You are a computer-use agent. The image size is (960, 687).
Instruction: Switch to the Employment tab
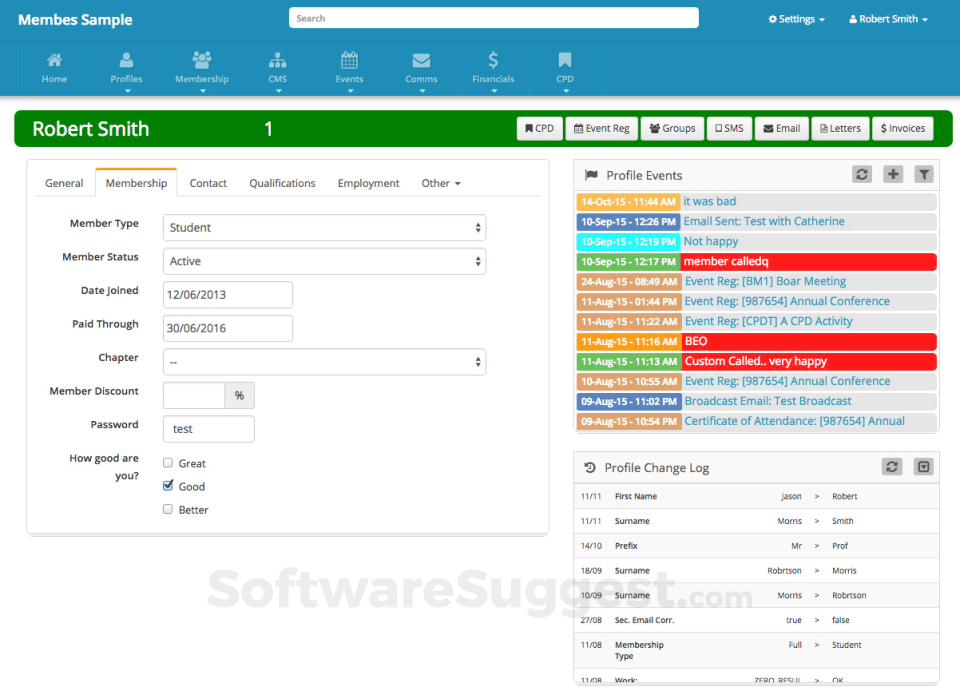[x=368, y=183]
